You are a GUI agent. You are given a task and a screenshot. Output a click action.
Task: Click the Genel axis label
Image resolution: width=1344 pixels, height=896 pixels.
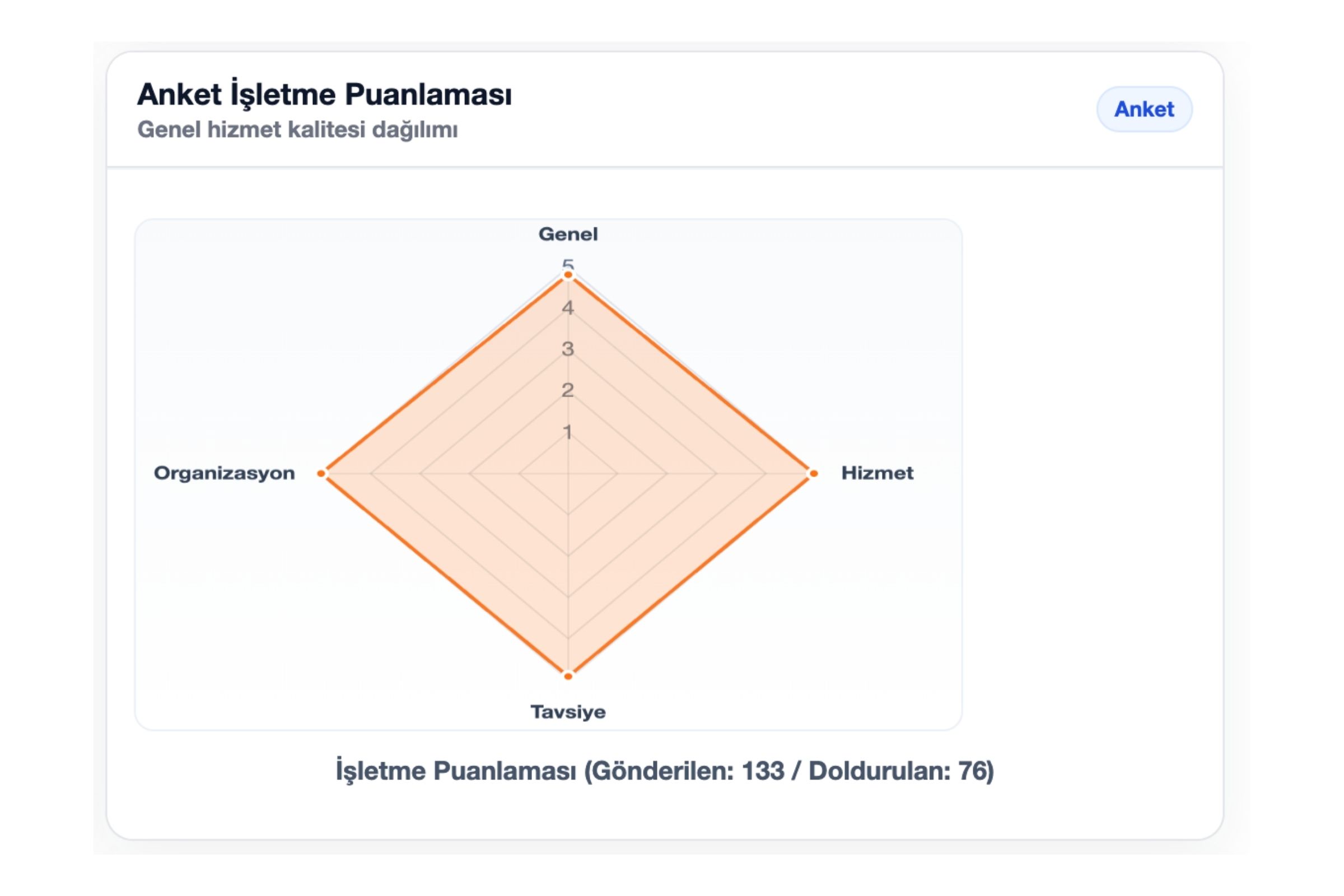click(568, 234)
